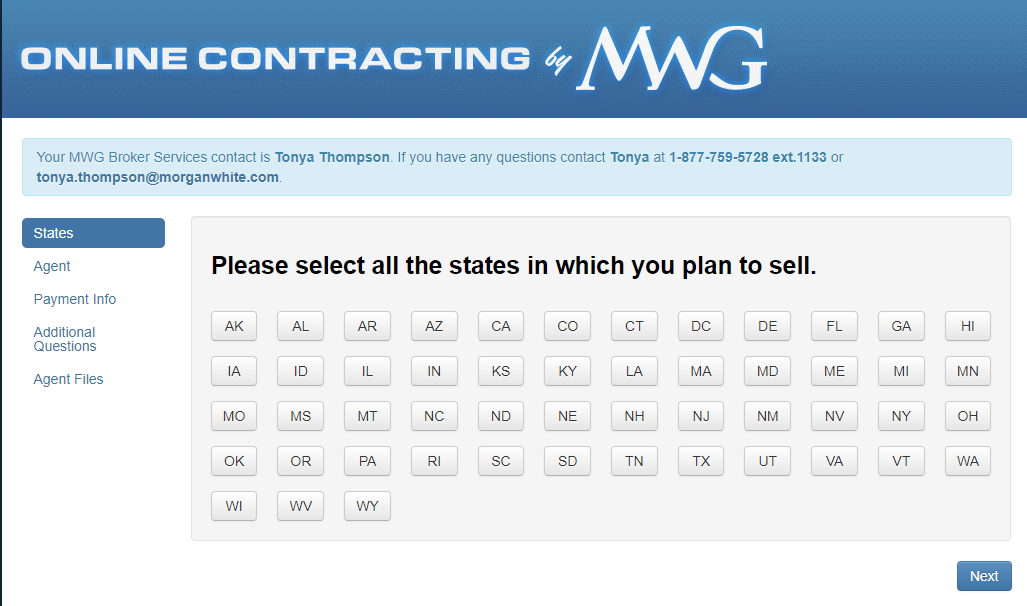Select the WA state button

click(x=967, y=461)
